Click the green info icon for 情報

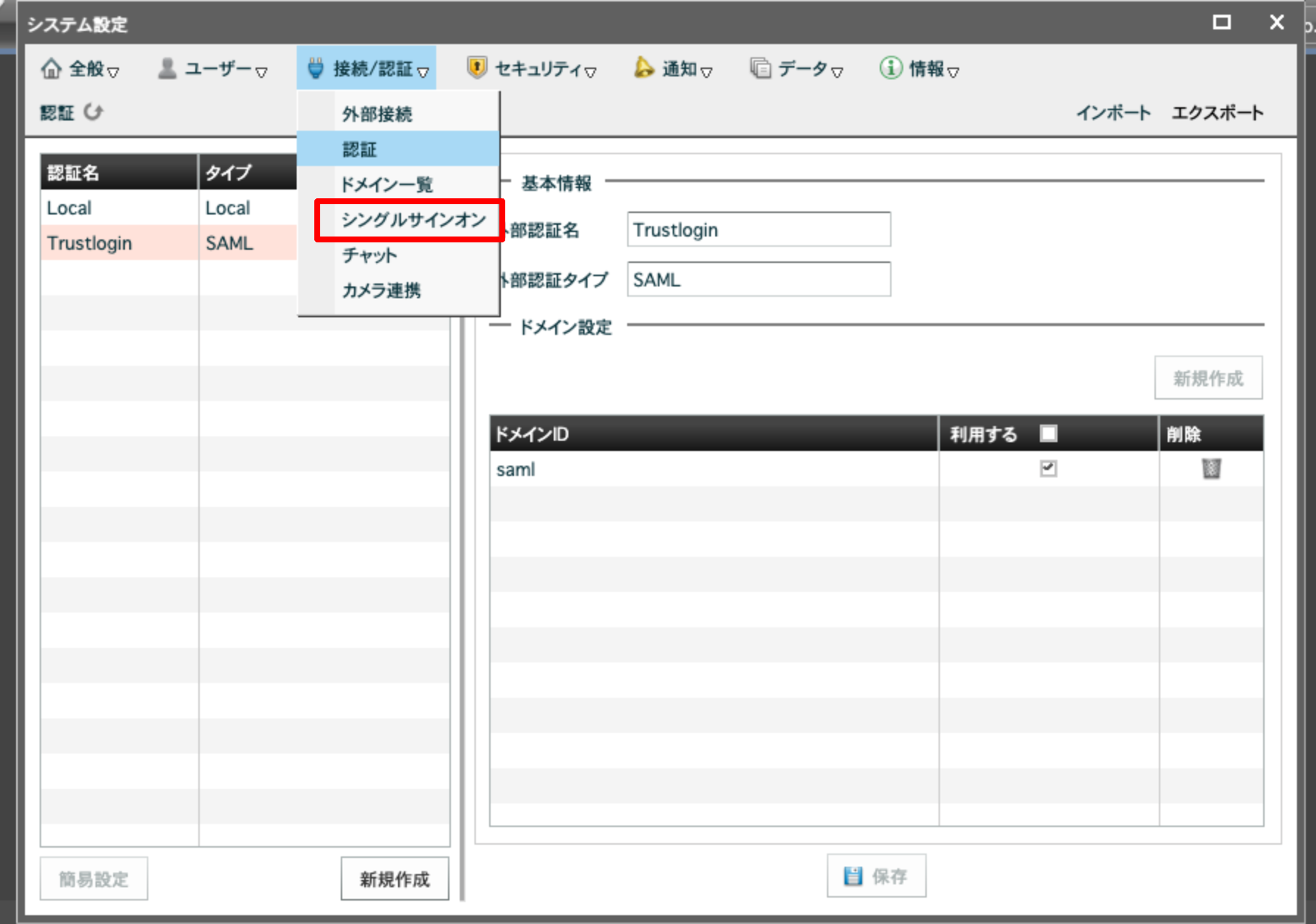890,68
